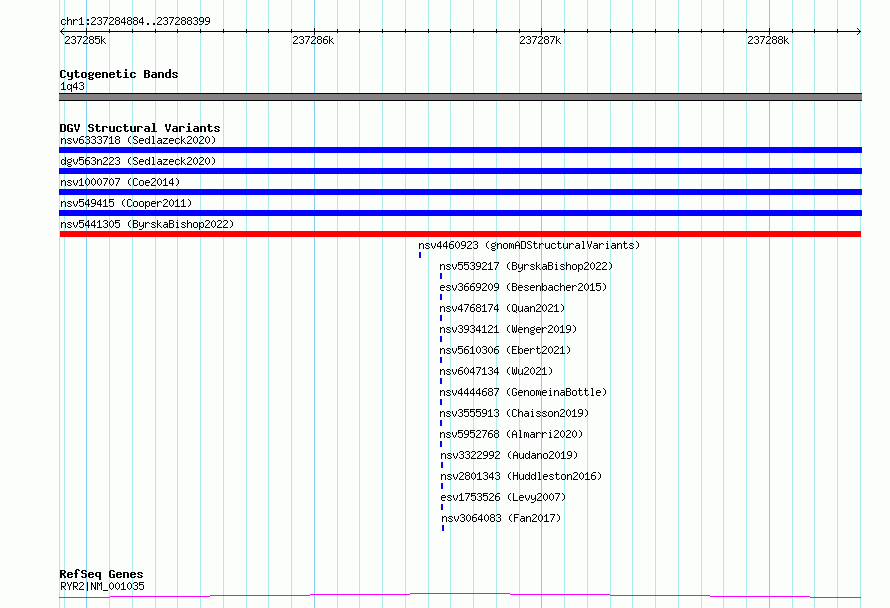890x608 pixels.
Task: Click the magenta RYR2 gene line
Action: click(460, 596)
